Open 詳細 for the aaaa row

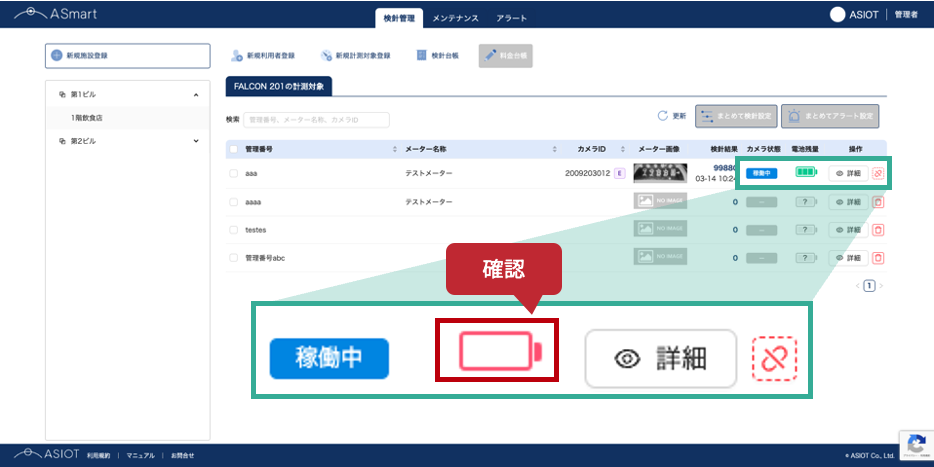pos(848,202)
